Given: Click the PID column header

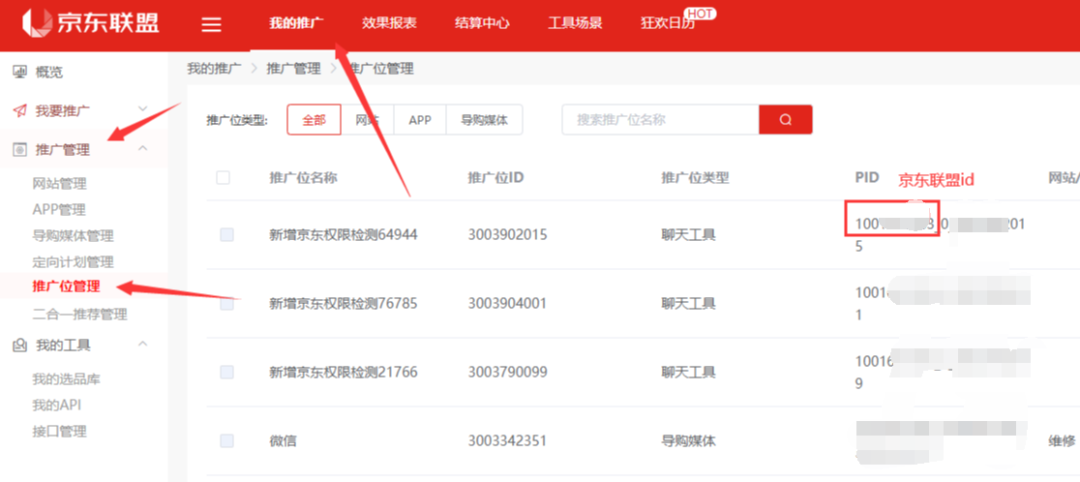Looking at the screenshot, I should (866, 178).
